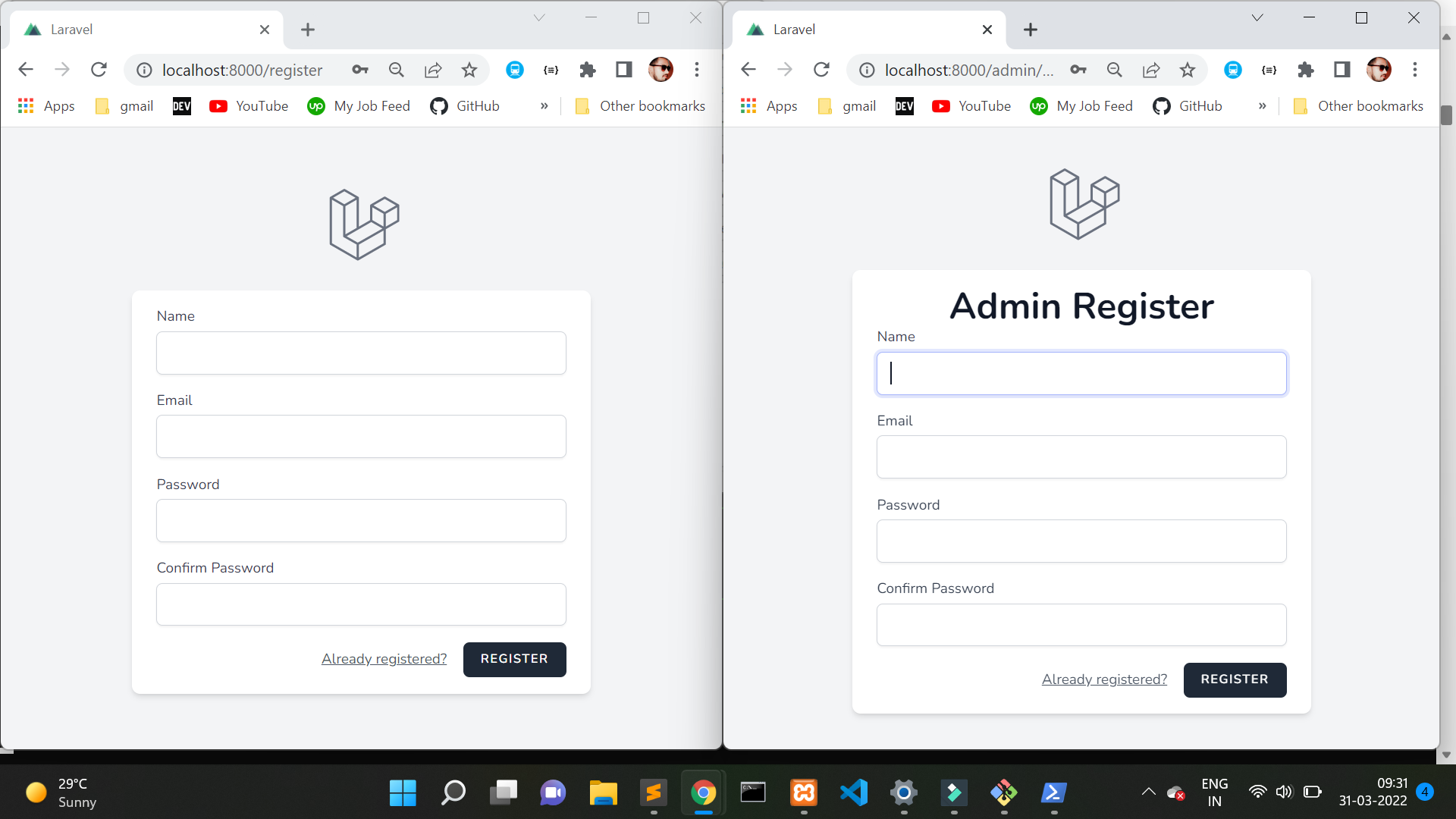Open the tab search dropdown in the right window
This screenshot has height=819, width=1456.
(1257, 17)
